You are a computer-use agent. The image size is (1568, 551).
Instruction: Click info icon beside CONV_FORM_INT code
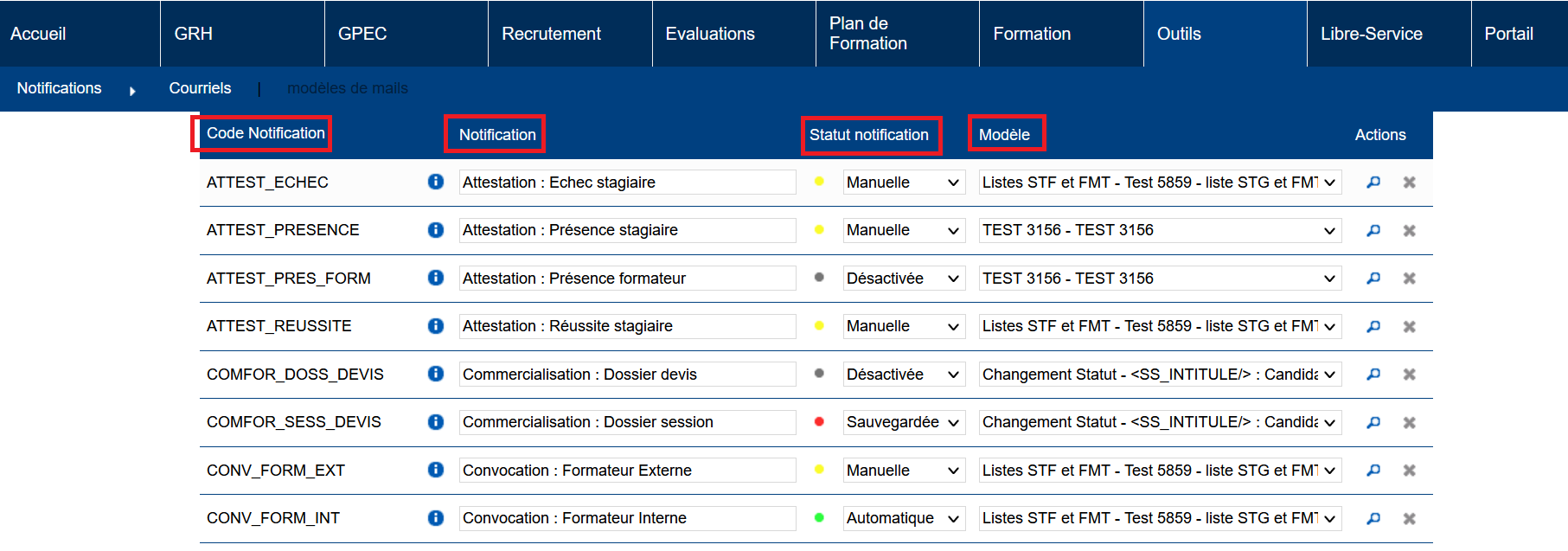436,517
